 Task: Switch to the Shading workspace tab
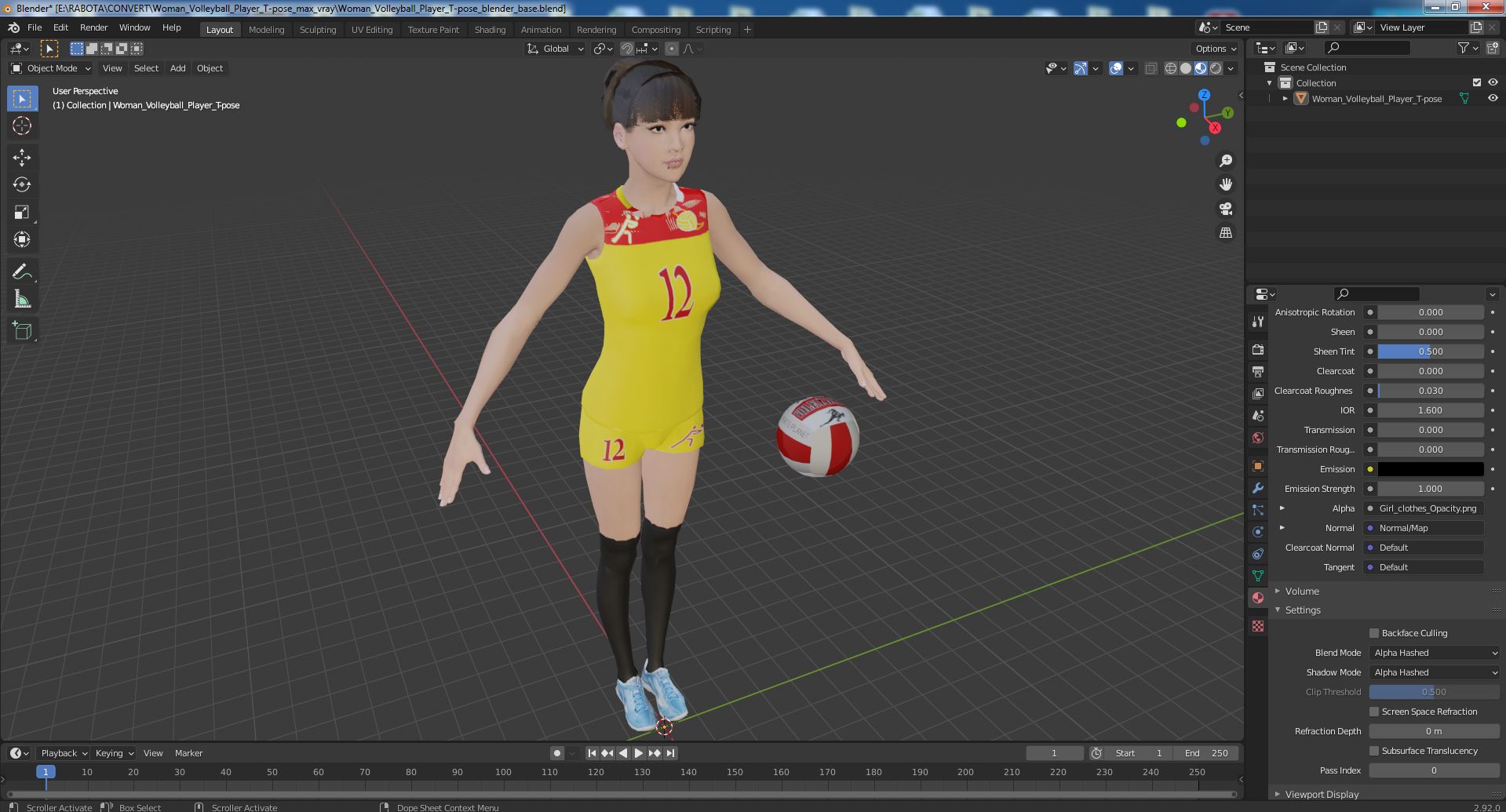click(x=490, y=29)
